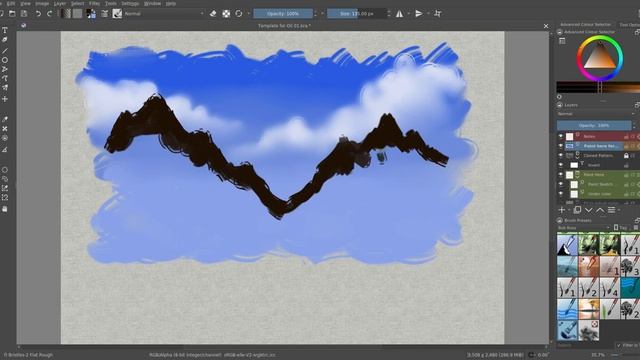Toggle horizontal mirror tool
This screenshot has width=640, height=360.
[400, 13]
